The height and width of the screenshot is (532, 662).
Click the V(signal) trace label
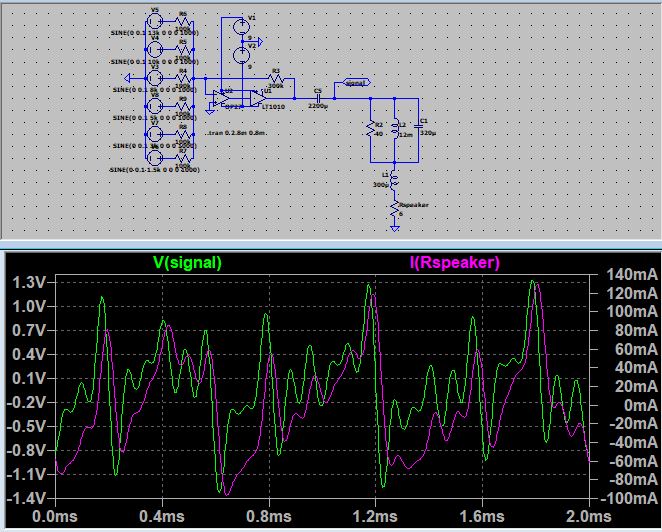(x=187, y=263)
